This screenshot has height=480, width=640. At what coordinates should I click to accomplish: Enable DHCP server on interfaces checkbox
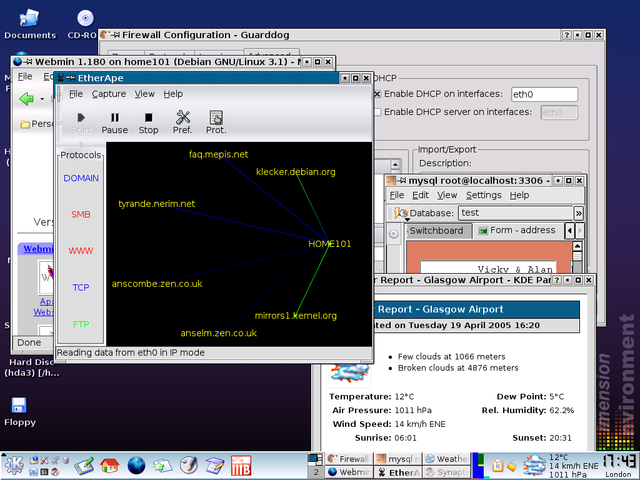click(377, 112)
